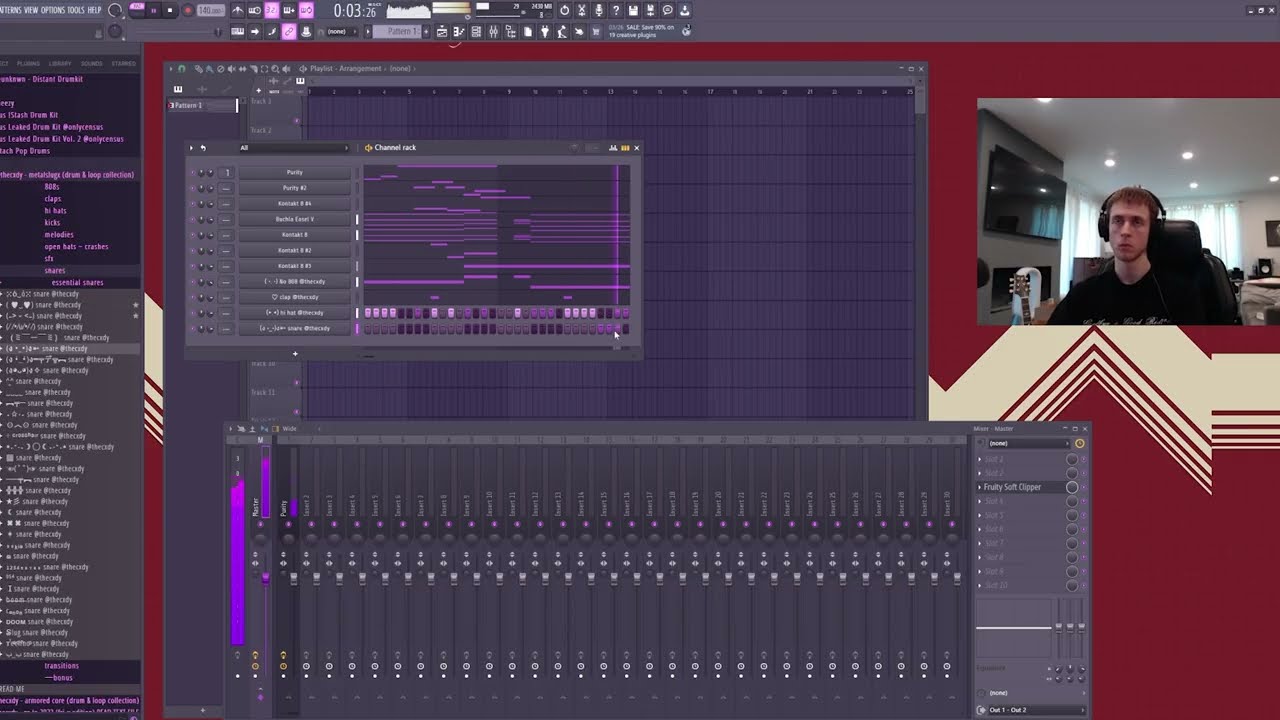Open the OPTIONS menu
This screenshot has width=1280, height=720.
pyautogui.click(x=53, y=10)
